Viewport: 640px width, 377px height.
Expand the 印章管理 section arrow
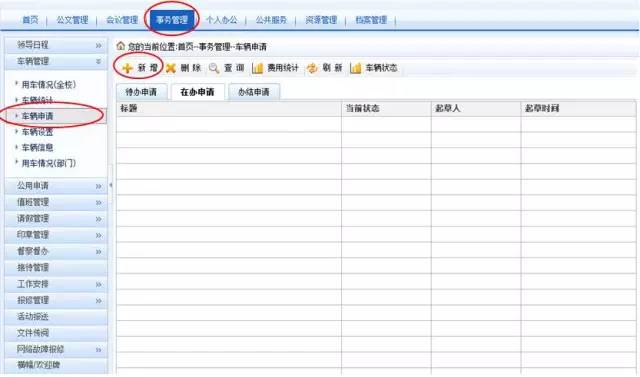(98, 235)
